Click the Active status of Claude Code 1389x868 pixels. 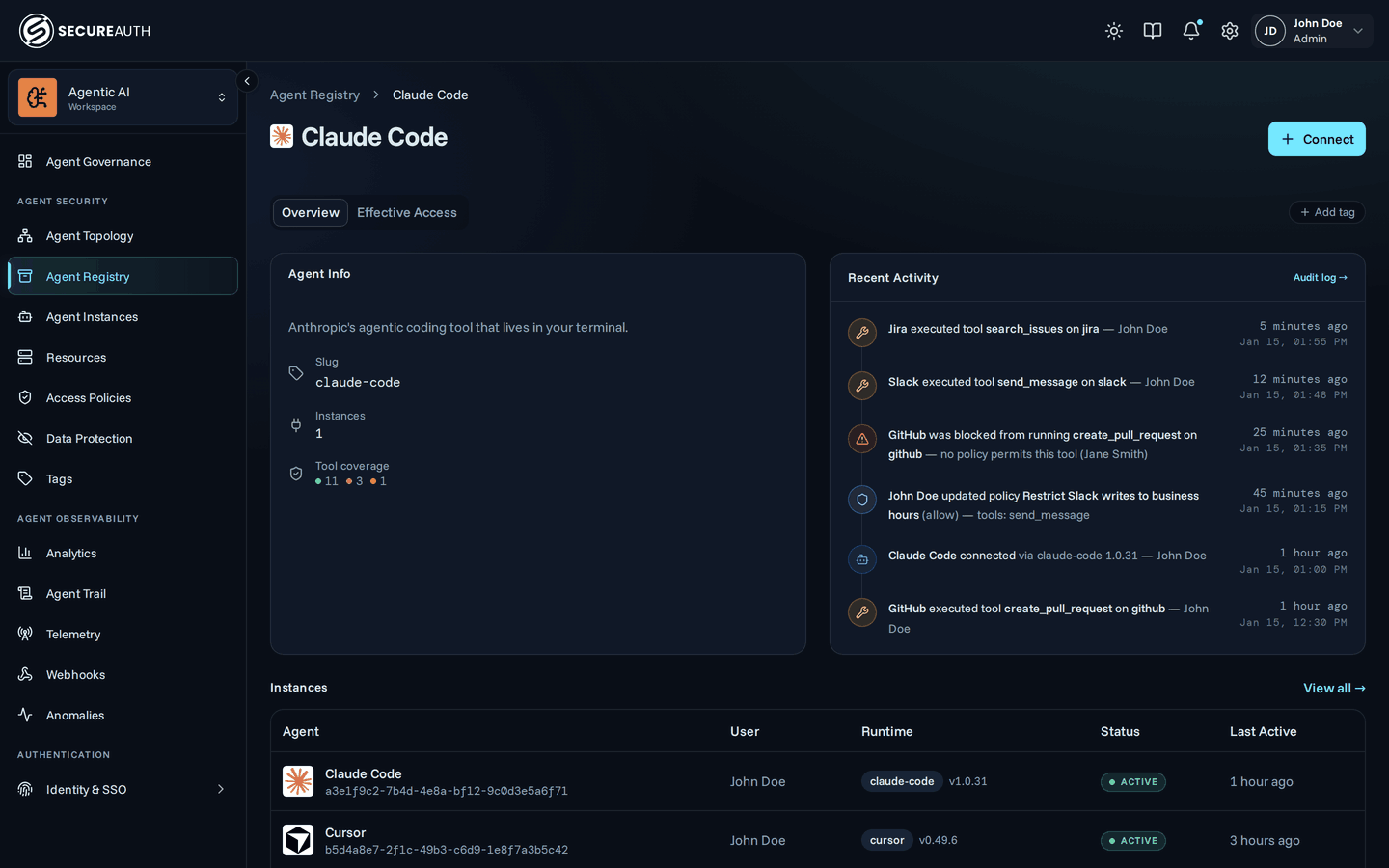[x=1133, y=782]
